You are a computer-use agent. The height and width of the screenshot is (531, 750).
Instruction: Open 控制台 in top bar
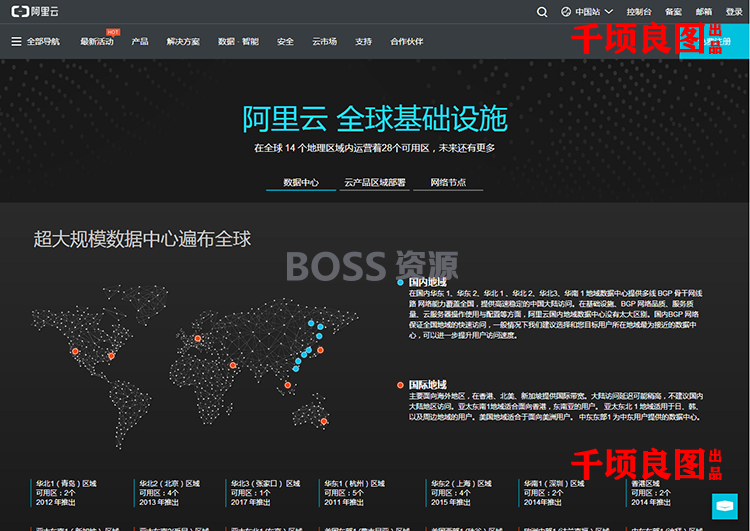click(x=639, y=12)
